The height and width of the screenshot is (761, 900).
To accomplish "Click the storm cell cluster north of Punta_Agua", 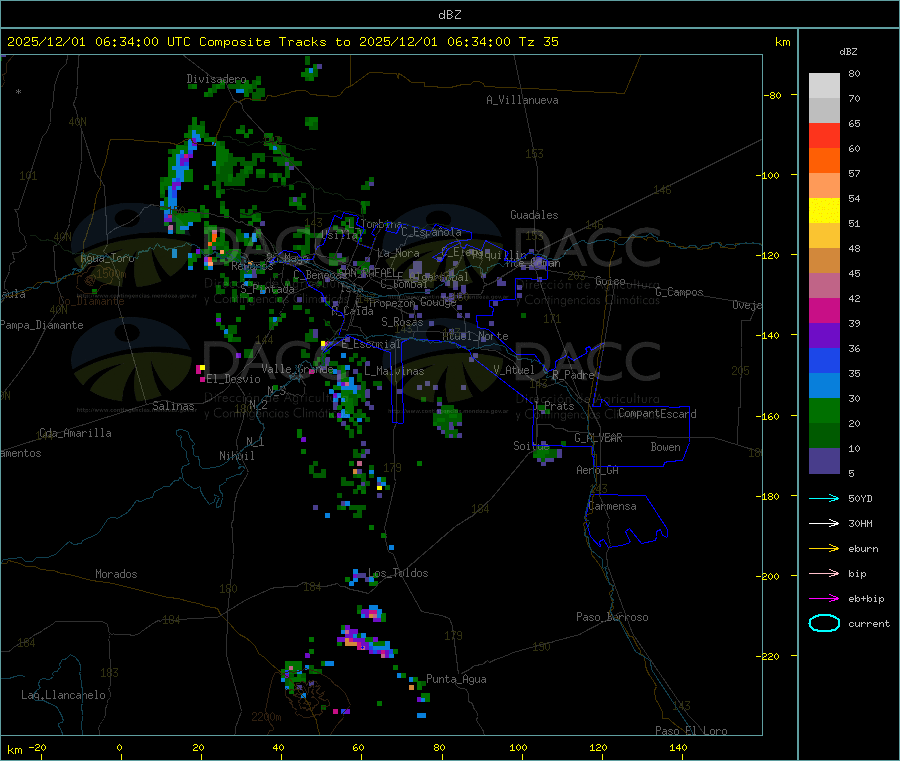I will (x=367, y=640).
